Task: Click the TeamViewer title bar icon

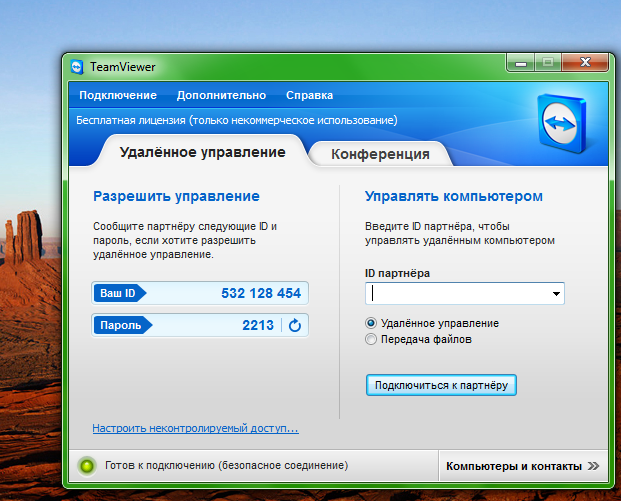Action: [x=77, y=67]
